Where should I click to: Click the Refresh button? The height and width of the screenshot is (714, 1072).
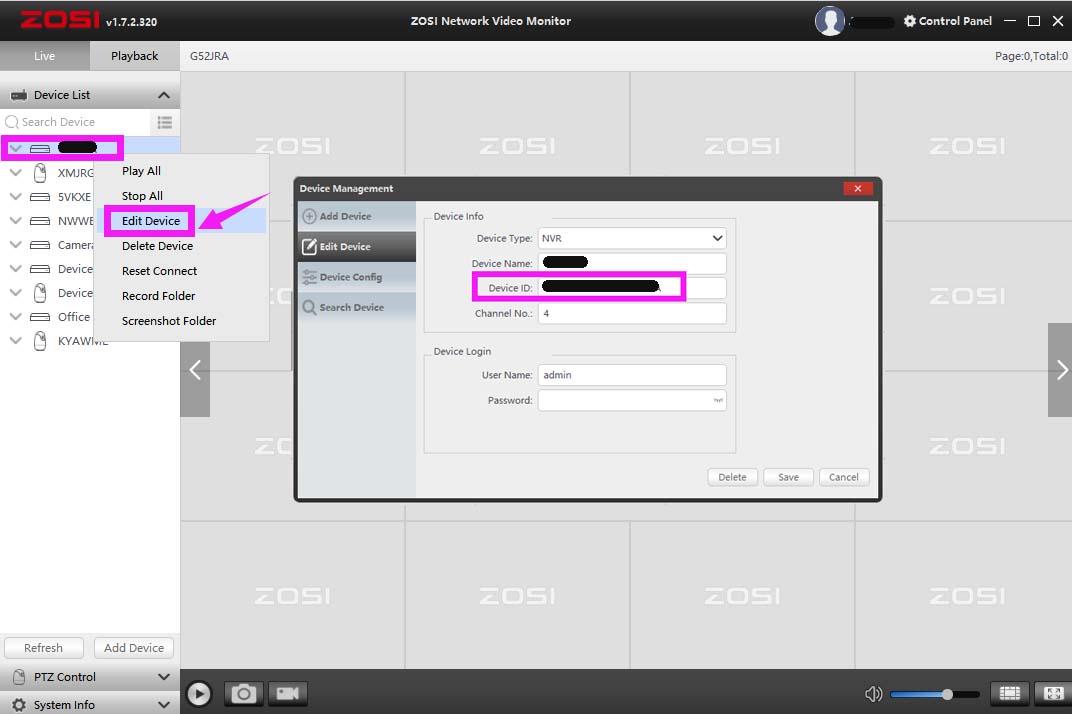[x=44, y=648]
